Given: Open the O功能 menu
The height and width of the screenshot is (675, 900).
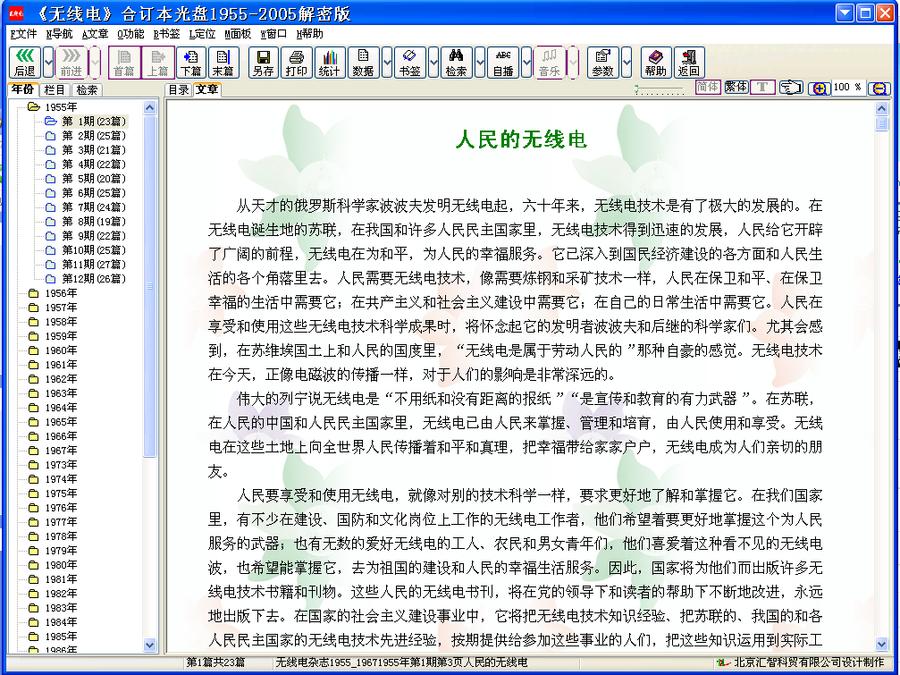Looking at the screenshot, I should [131, 34].
